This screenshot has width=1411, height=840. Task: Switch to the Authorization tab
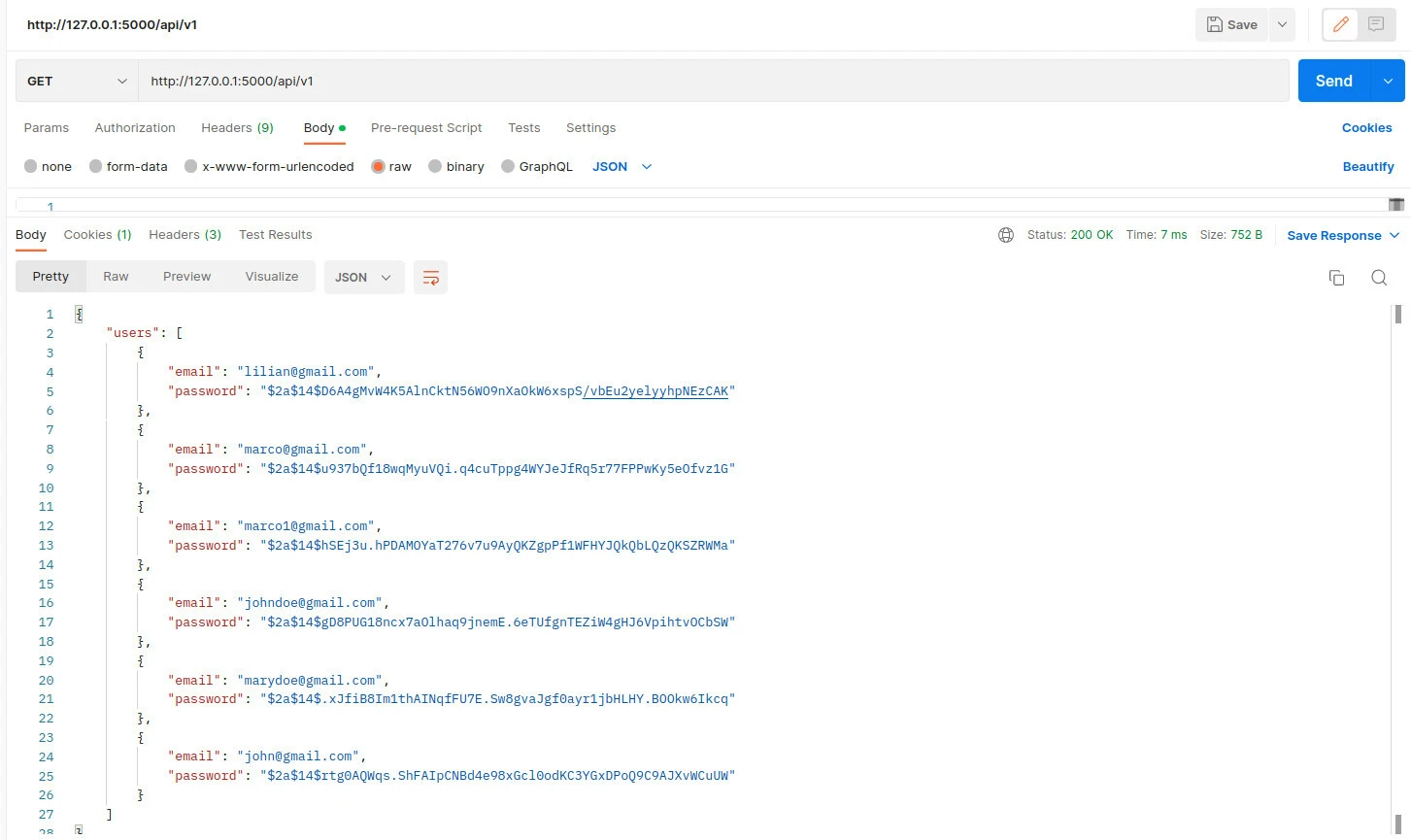point(135,128)
